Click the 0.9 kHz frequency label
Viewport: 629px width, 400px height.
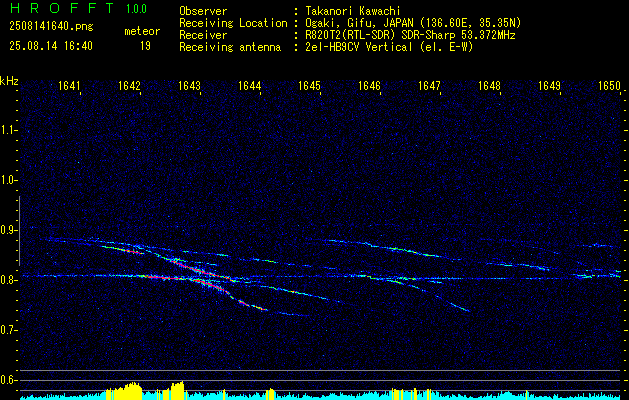click(7, 230)
